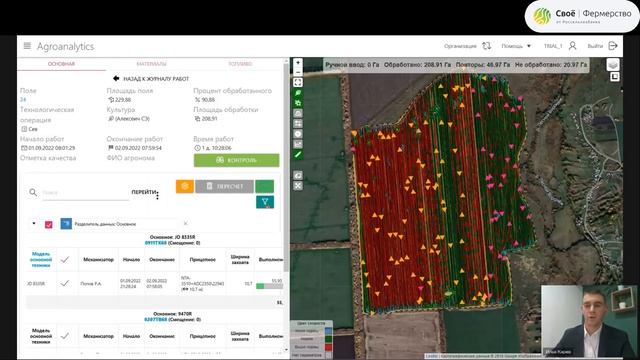This screenshot has height=360, width=640.
Task: Zoom in on the map
Action: pos(298,63)
